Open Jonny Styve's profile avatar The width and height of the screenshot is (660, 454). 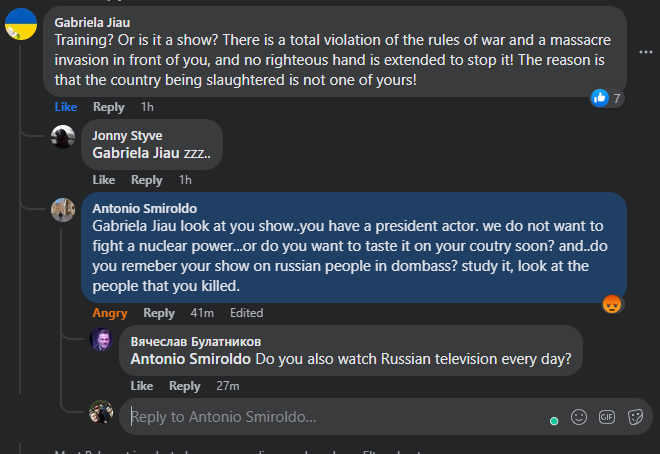point(63,137)
